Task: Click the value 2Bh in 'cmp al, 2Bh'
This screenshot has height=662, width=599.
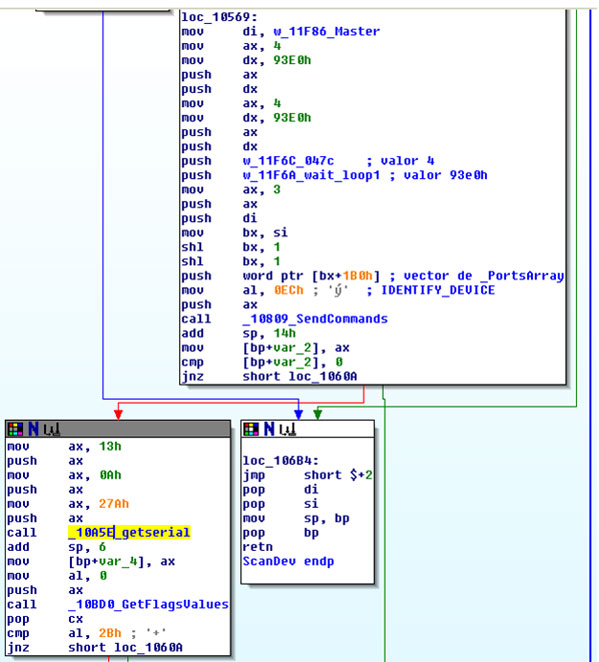Action: pyautogui.click(x=110, y=633)
